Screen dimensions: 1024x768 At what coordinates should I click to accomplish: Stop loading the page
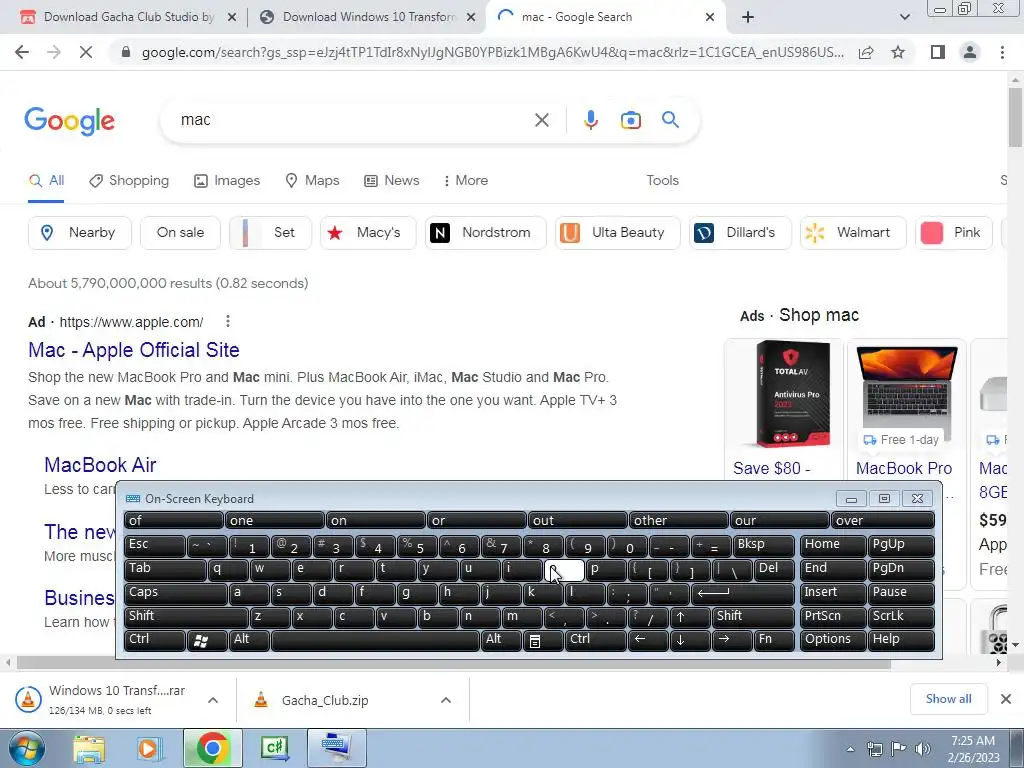pos(86,52)
